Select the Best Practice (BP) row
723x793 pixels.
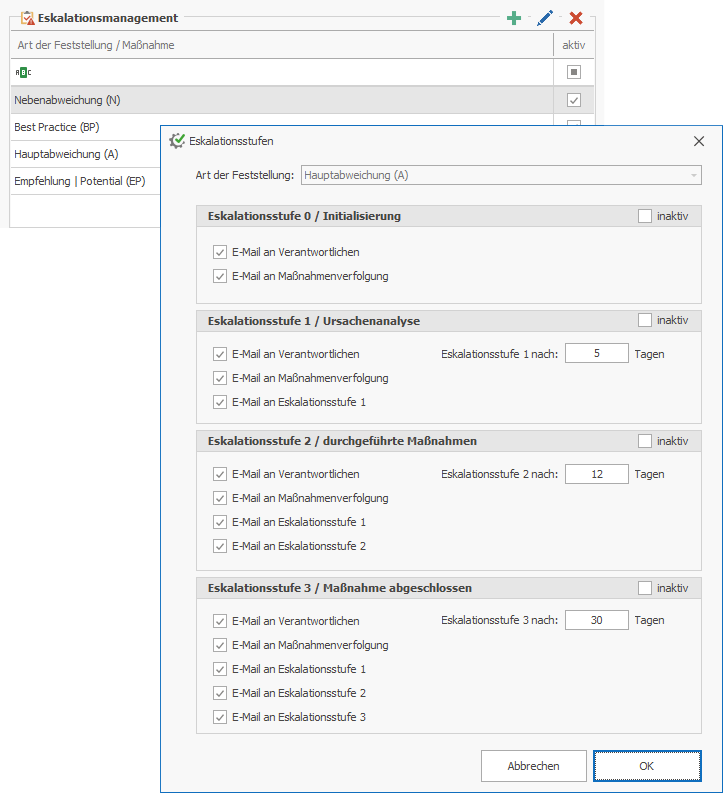pos(86,127)
